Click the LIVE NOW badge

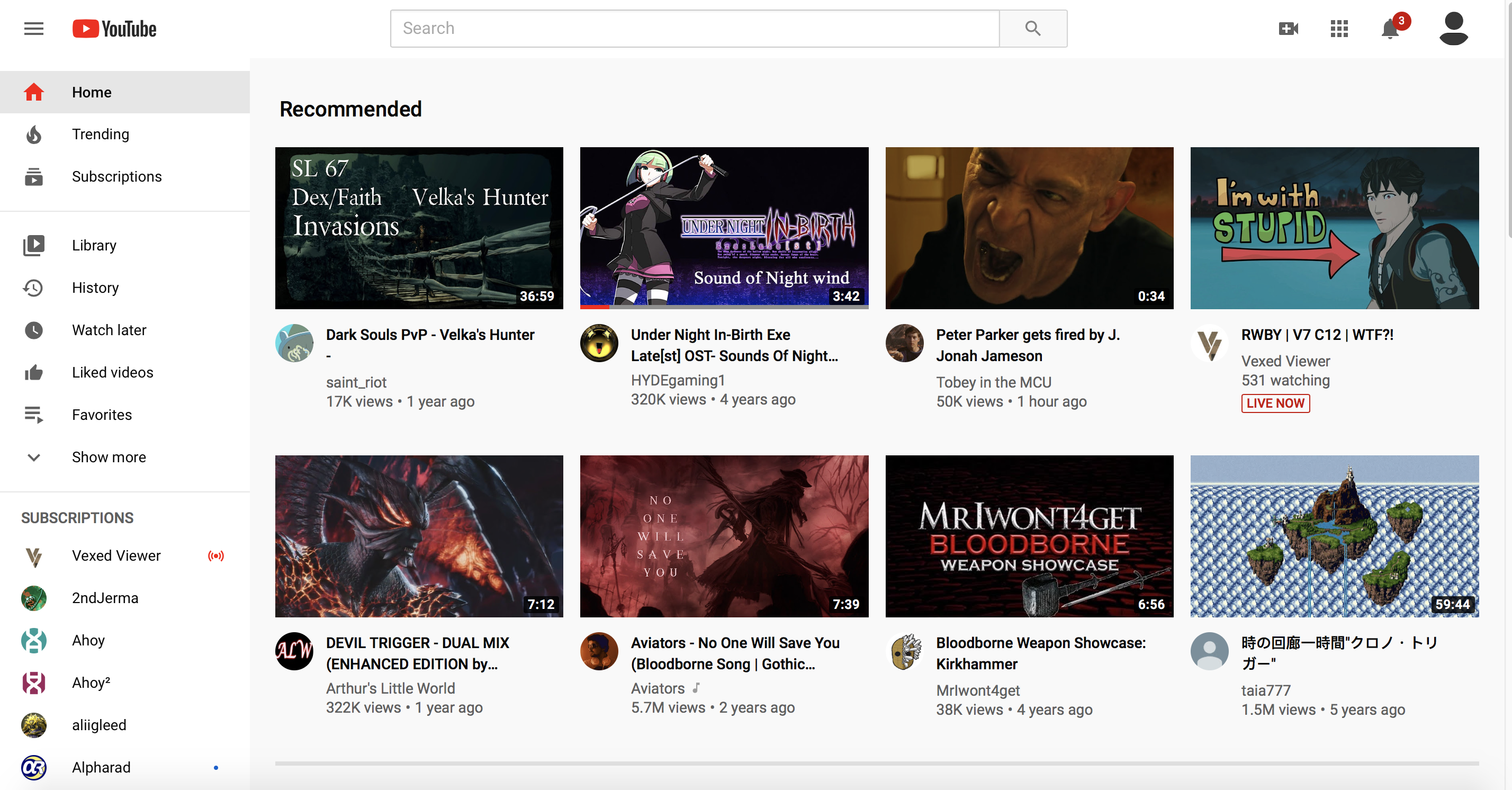point(1275,403)
